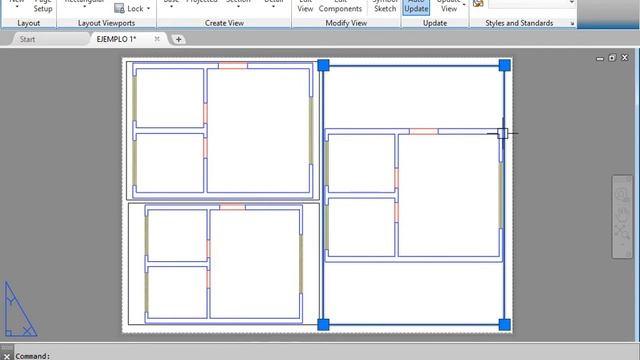This screenshot has width=640, height=360.
Task: Click the Update View button
Action: coord(449,6)
